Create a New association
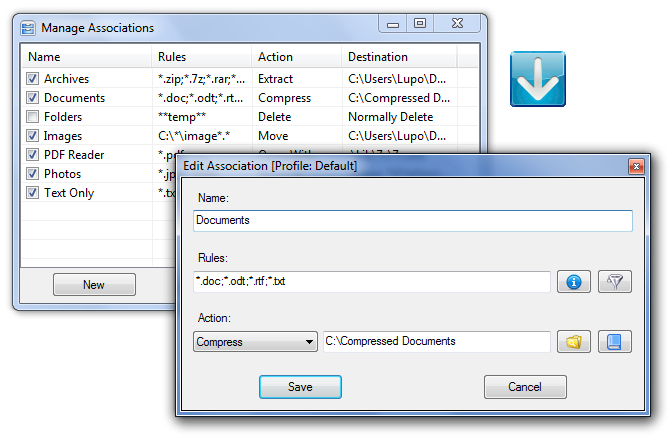This screenshot has height=438, width=671. coord(94,285)
